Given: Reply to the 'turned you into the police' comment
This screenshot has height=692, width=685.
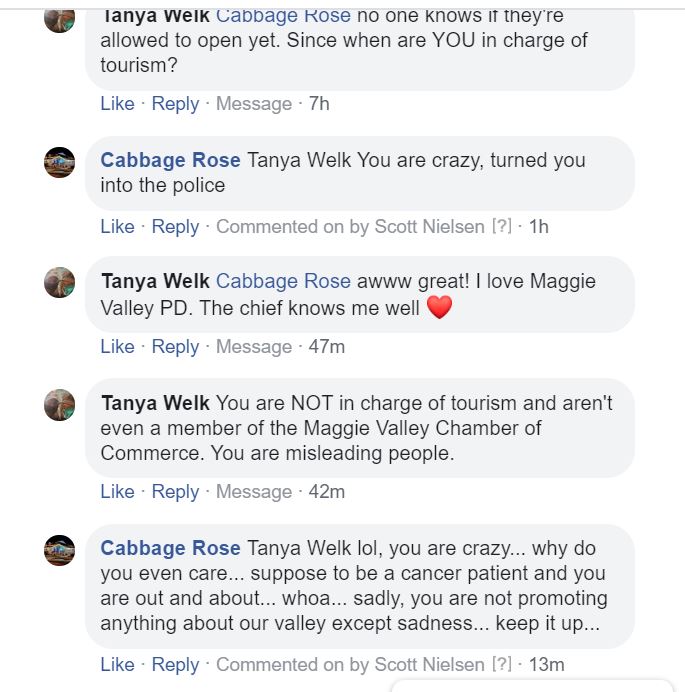Looking at the screenshot, I should (x=175, y=226).
